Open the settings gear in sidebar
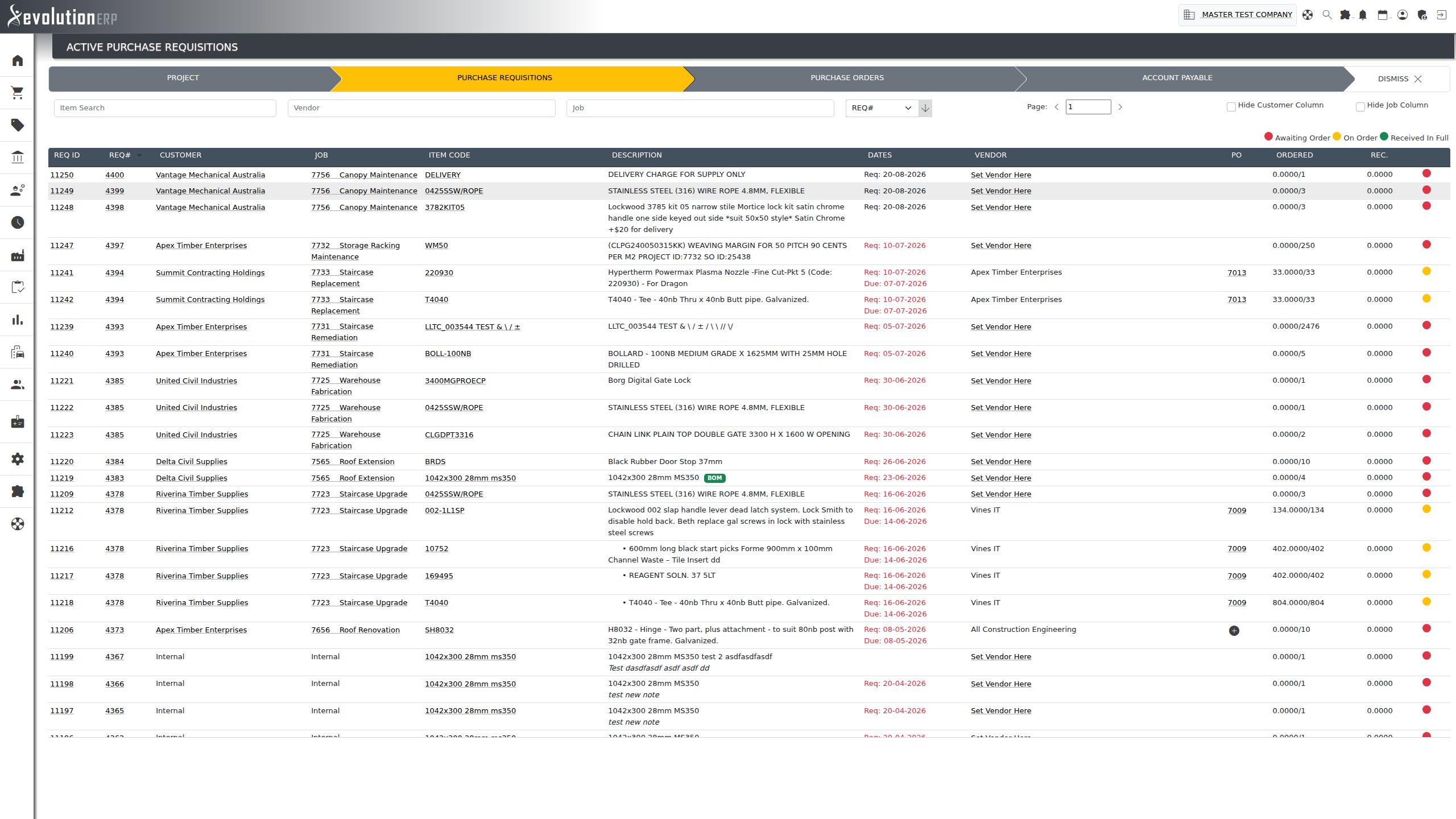Screen dimensions: 1456x819 click(x=18, y=459)
